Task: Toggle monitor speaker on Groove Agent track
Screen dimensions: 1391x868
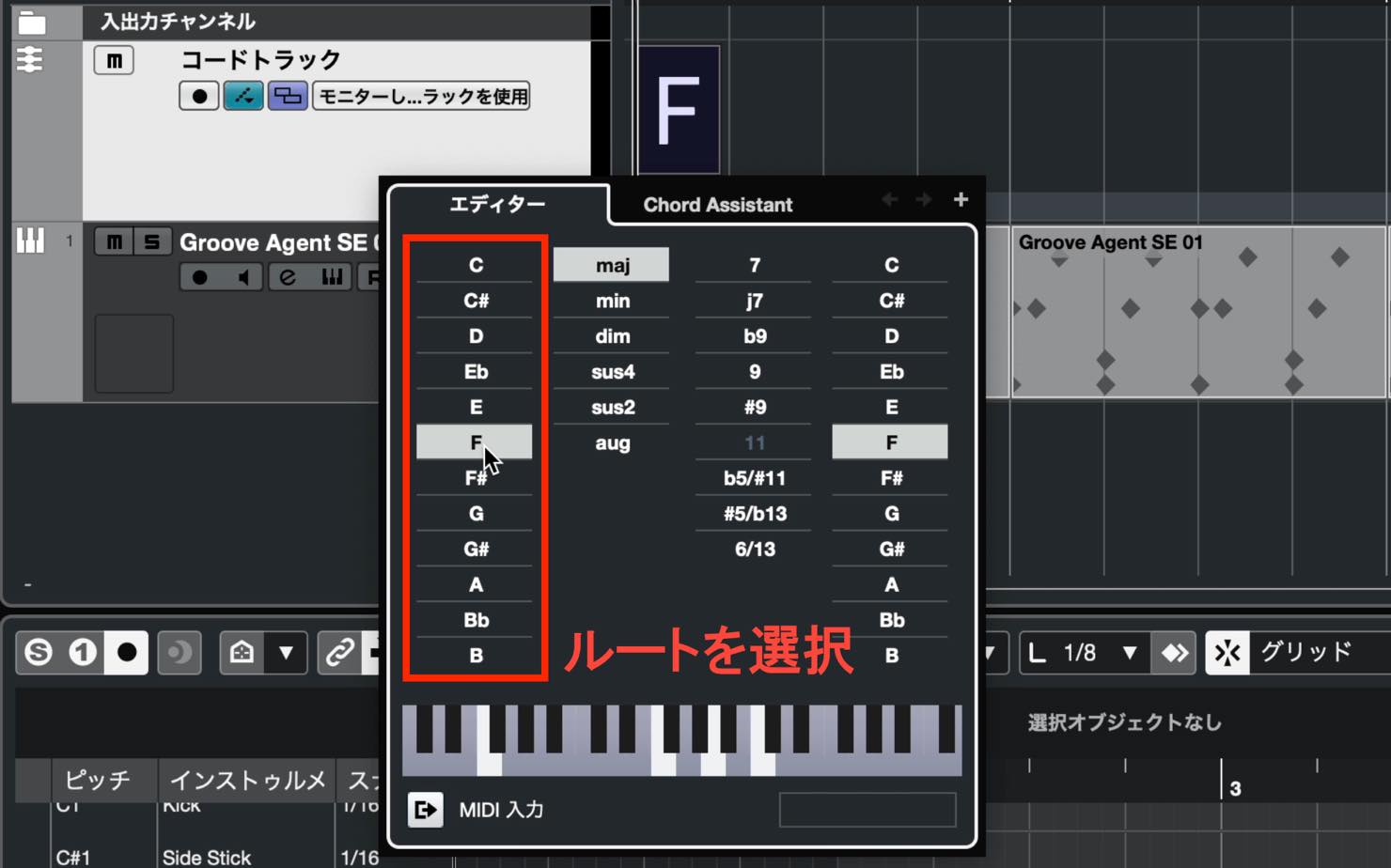Action: click(x=242, y=277)
